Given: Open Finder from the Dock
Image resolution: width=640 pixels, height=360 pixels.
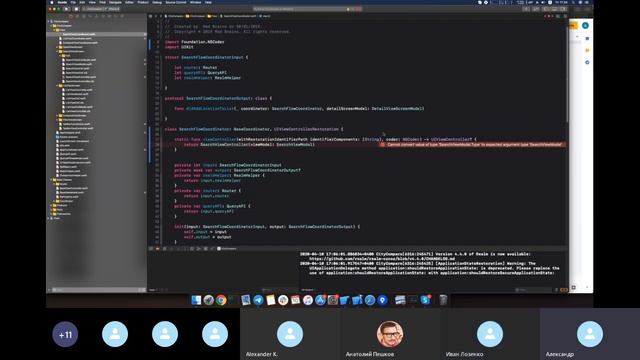Looking at the screenshot, I should point(196,300).
